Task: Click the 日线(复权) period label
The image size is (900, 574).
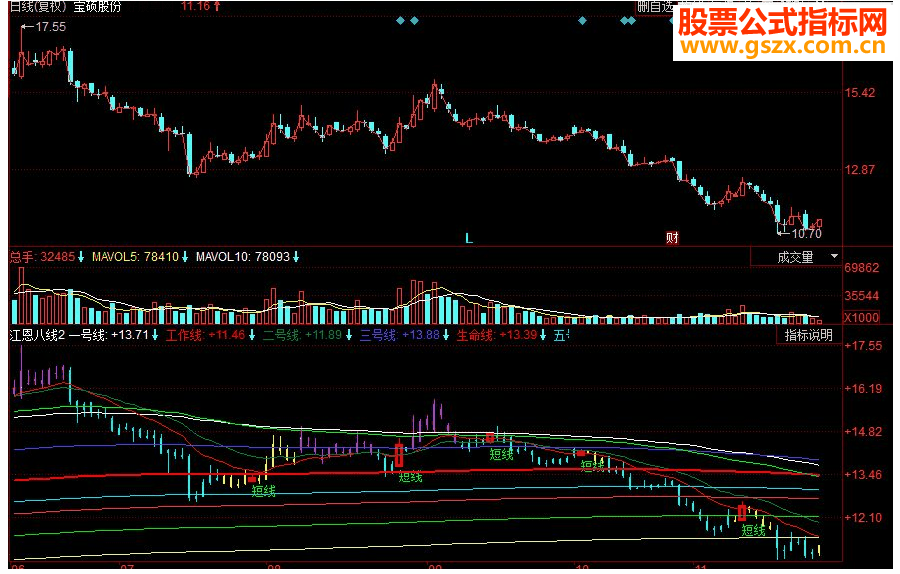Action: [x=39, y=6]
